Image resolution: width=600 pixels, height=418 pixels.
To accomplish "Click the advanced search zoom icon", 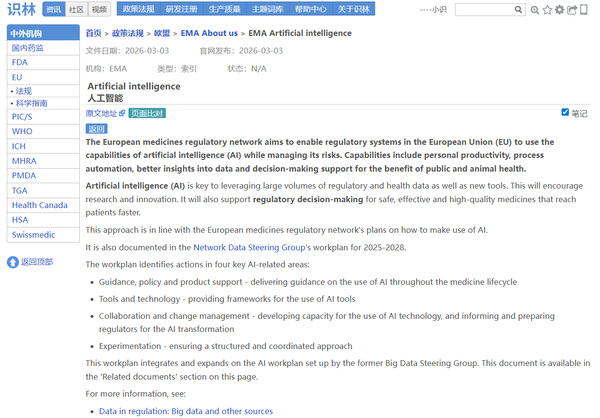I will 535,10.
